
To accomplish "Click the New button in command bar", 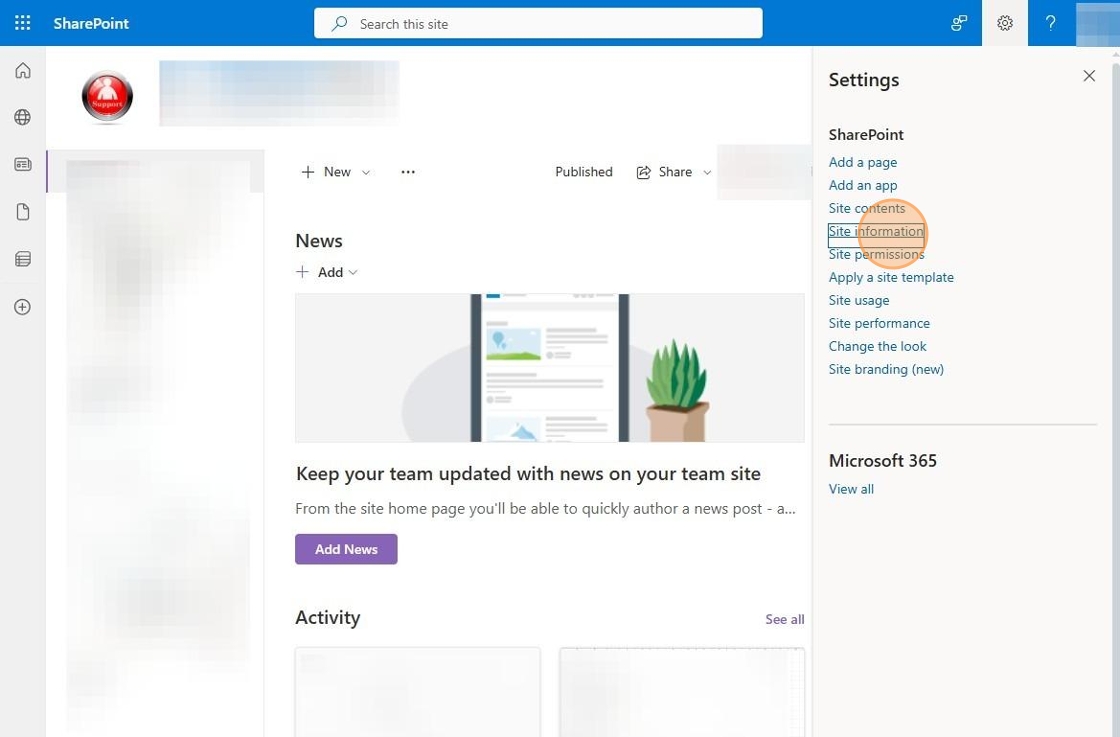I will pos(336,172).
